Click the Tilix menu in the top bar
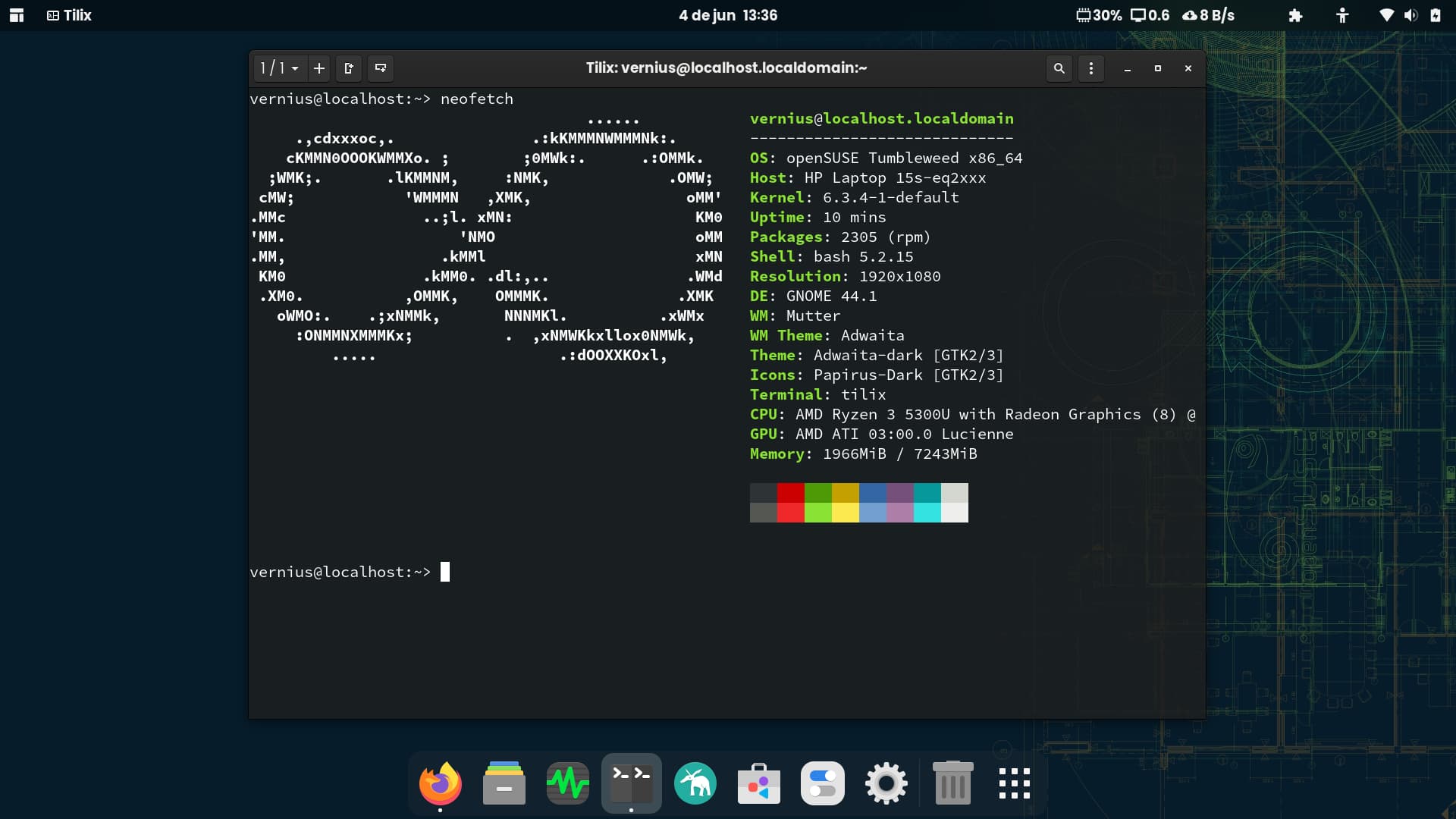Image resolution: width=1456 pixels, height=819 pixels. (71, 15)
